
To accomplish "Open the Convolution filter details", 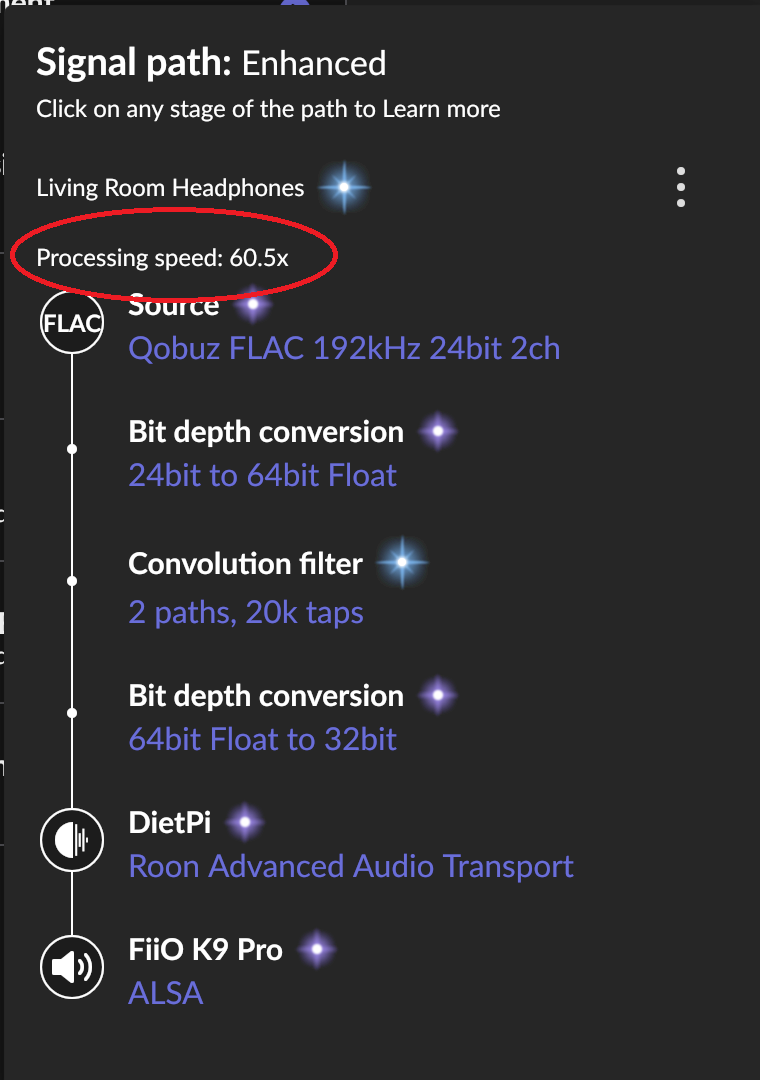I will pyautogui.click(x=245, y=563).
